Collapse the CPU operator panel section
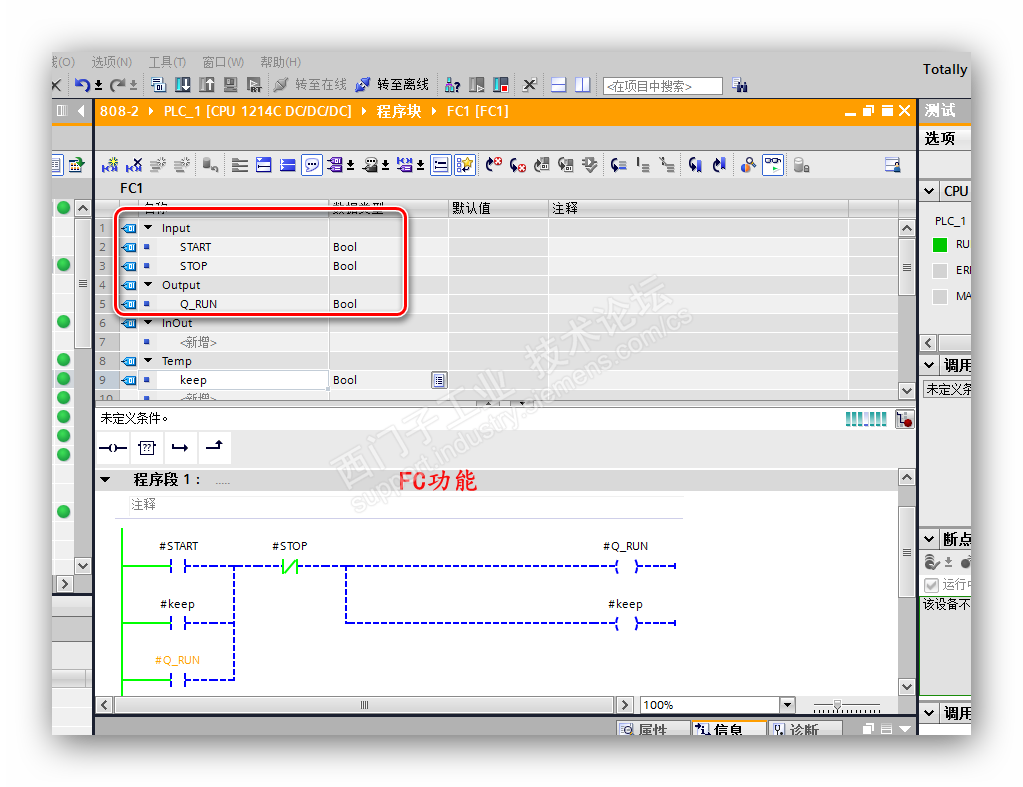 [929, 191]
